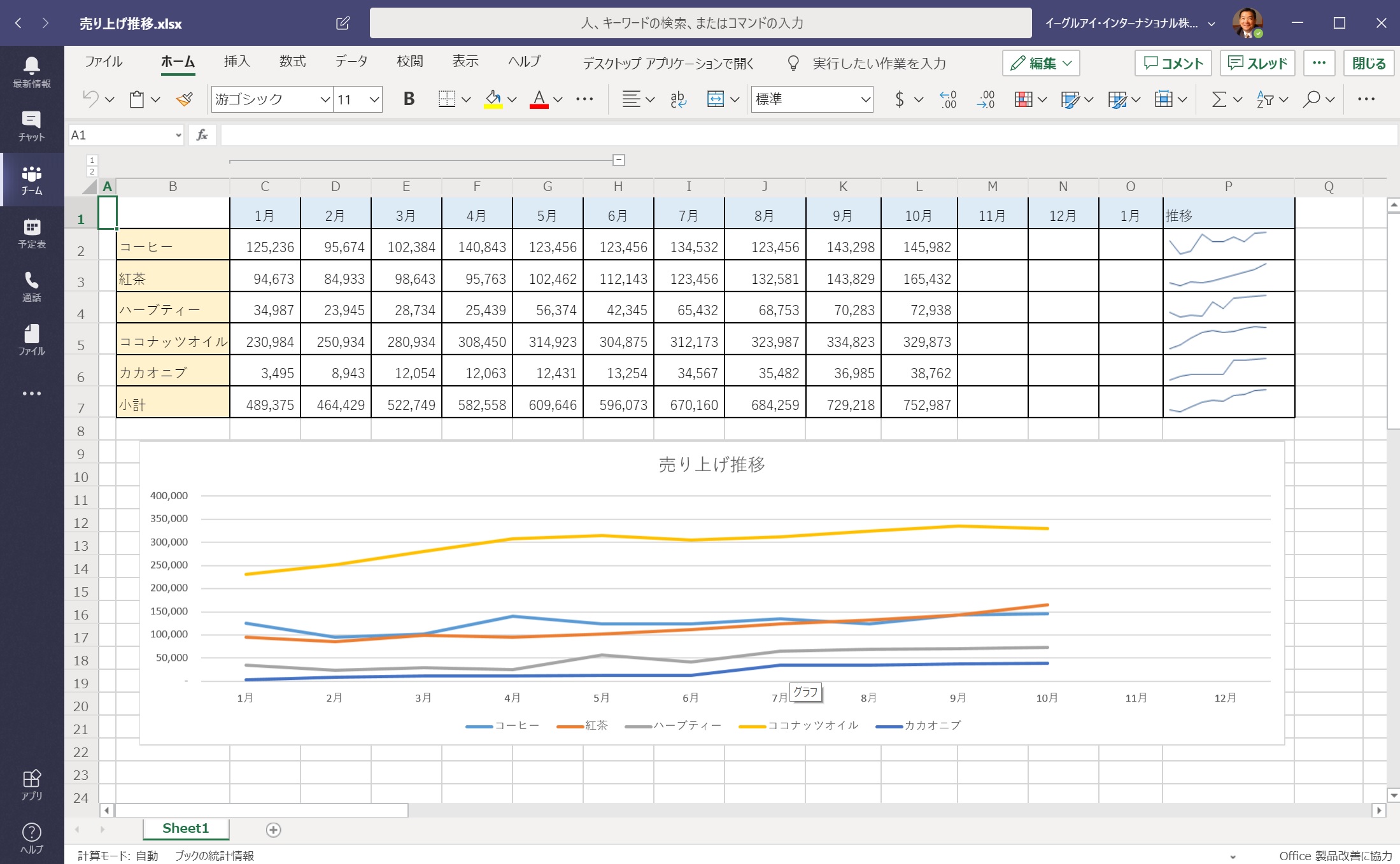1400x864 pixels.
Task: Open the Apps (アプリ) sidebar icon
Action: [x=32, y=784]
